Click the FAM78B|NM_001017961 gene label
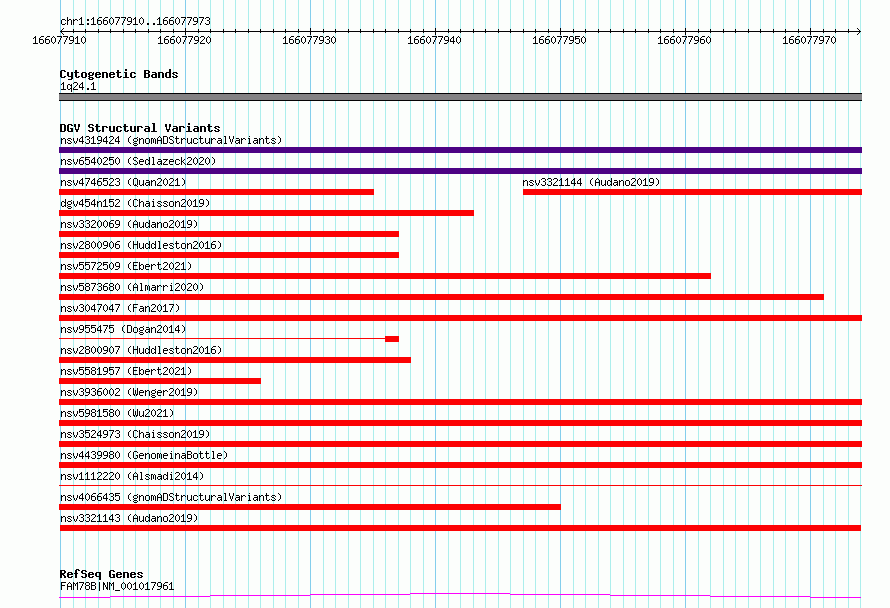This screenshot has width=890, height=608. 117,586
